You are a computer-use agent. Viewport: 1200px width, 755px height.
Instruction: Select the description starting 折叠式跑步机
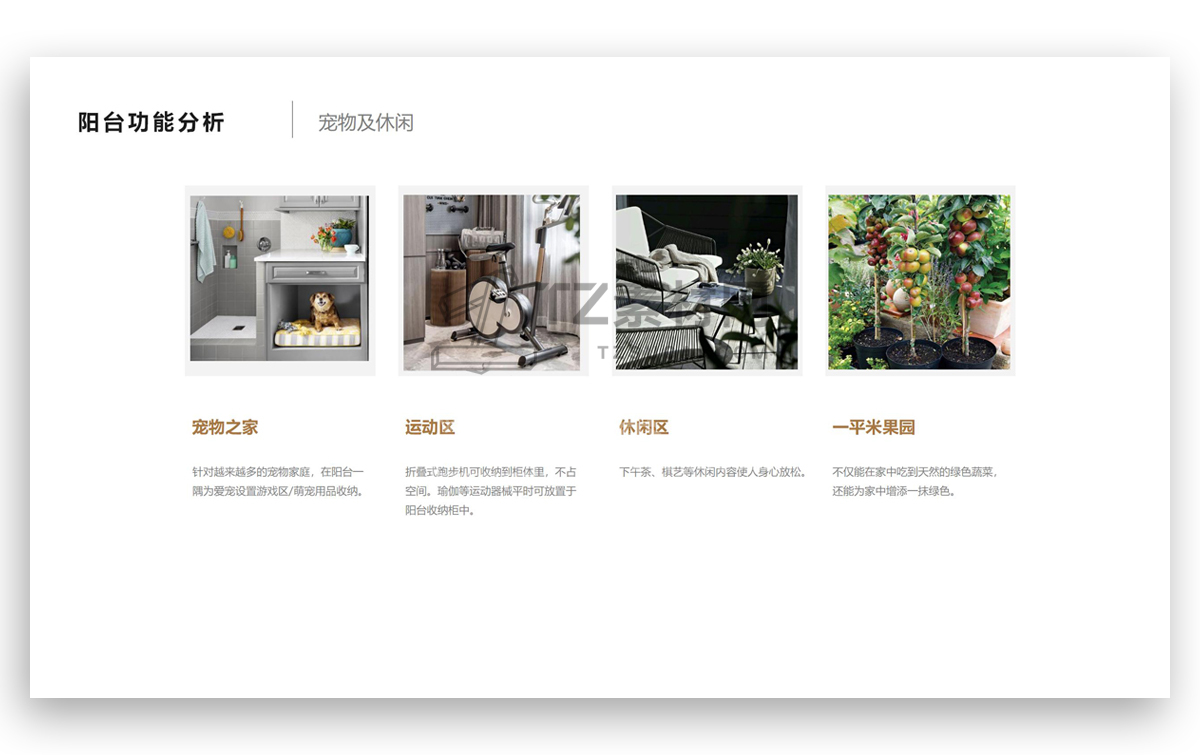491,491
